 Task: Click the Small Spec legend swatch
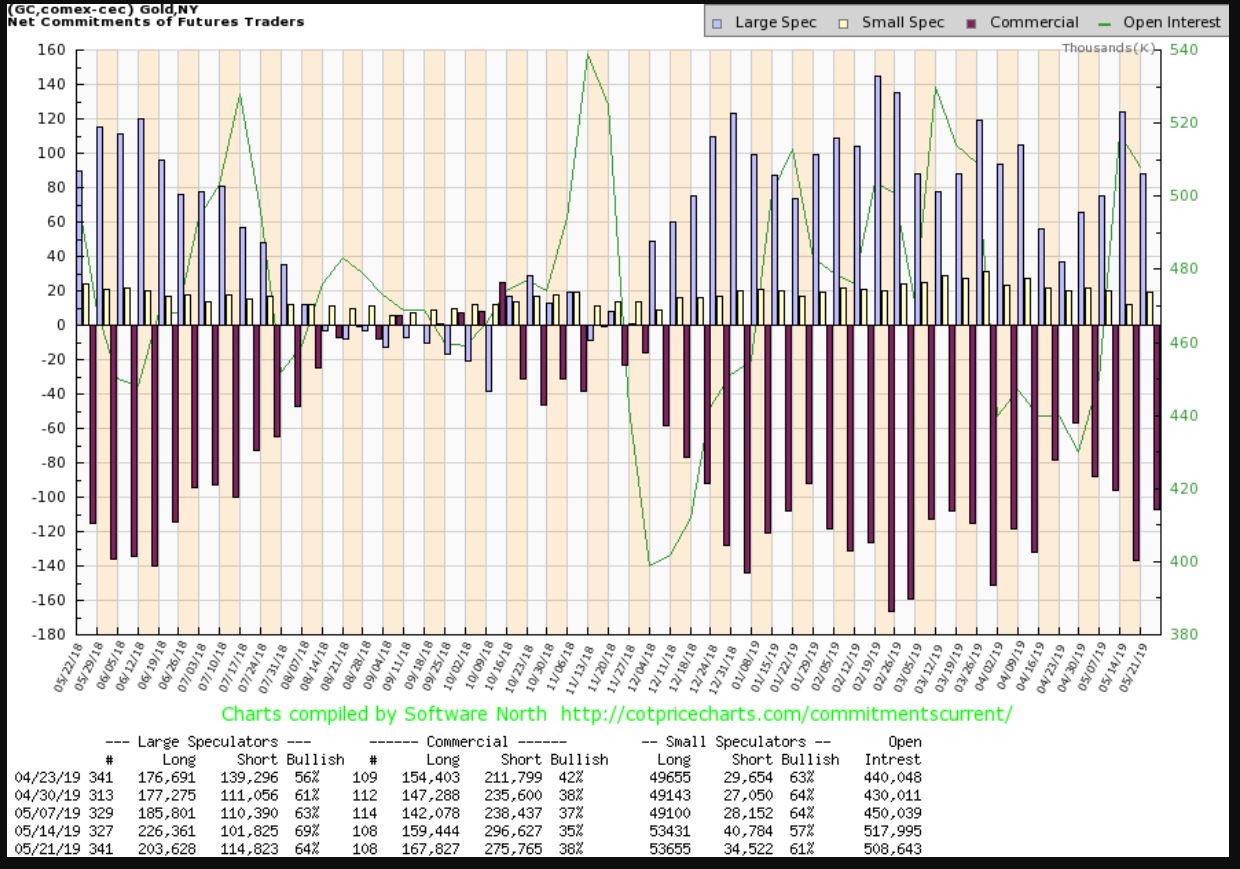(x=842, y=22)
